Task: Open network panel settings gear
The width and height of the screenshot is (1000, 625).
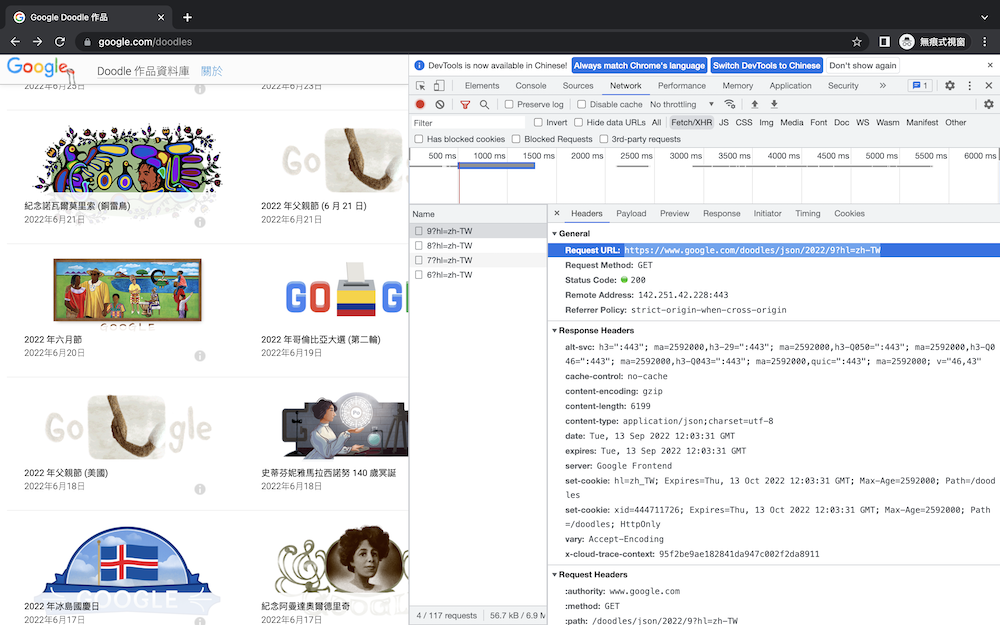Action: [989, 104]
